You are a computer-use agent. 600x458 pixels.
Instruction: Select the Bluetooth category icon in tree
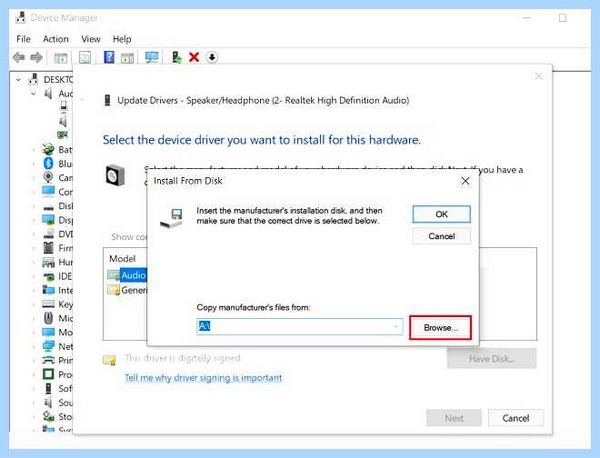coord(48,163)
